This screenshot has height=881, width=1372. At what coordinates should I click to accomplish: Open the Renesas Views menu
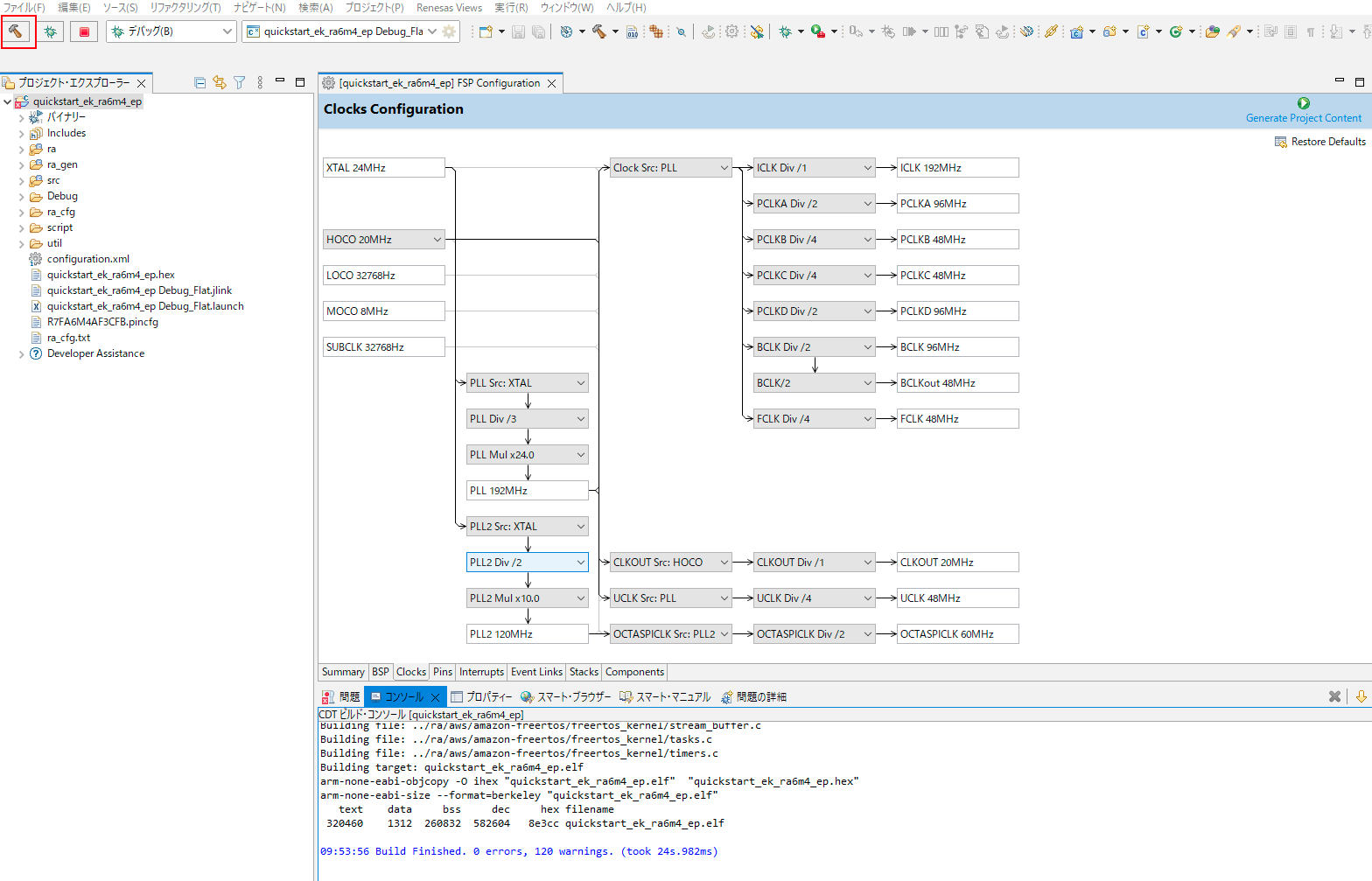click(449, 8)
